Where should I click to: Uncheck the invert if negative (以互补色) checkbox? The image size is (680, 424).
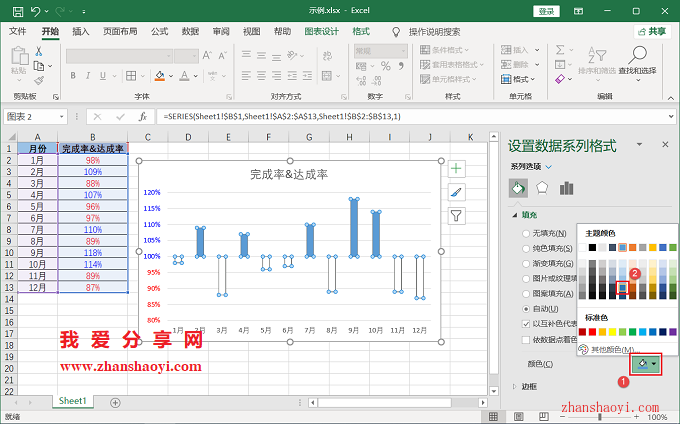pos(526,324)
